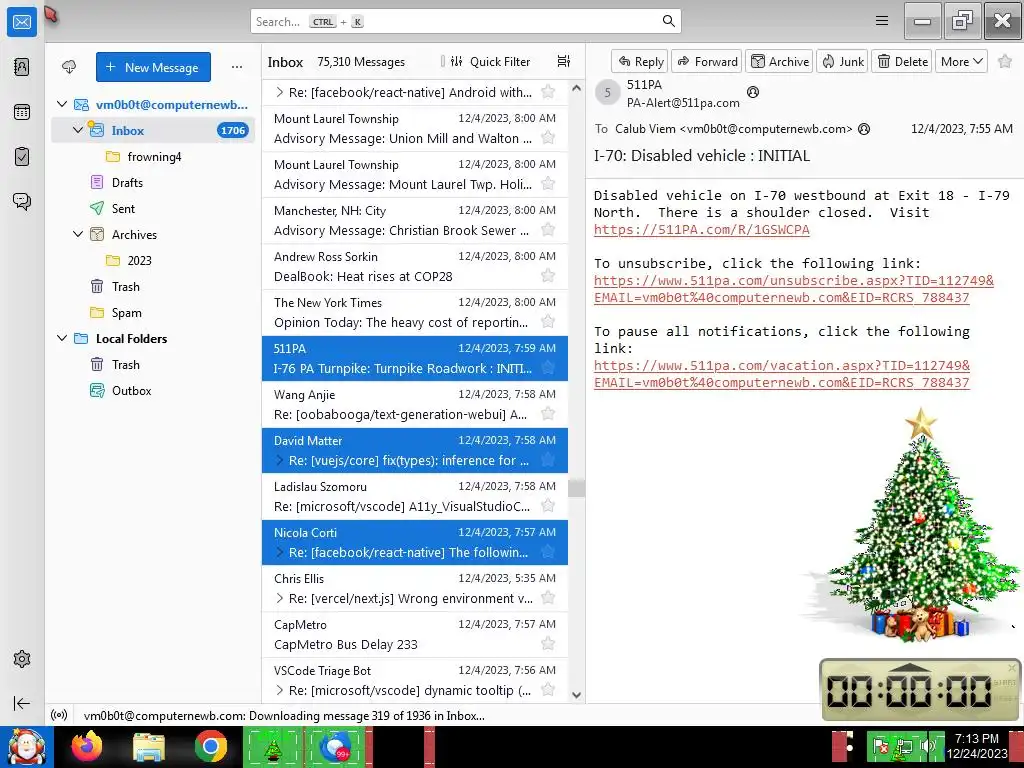Delete the open message
The height and width of the screenshot is (768, 1024).
pos(902,61)
